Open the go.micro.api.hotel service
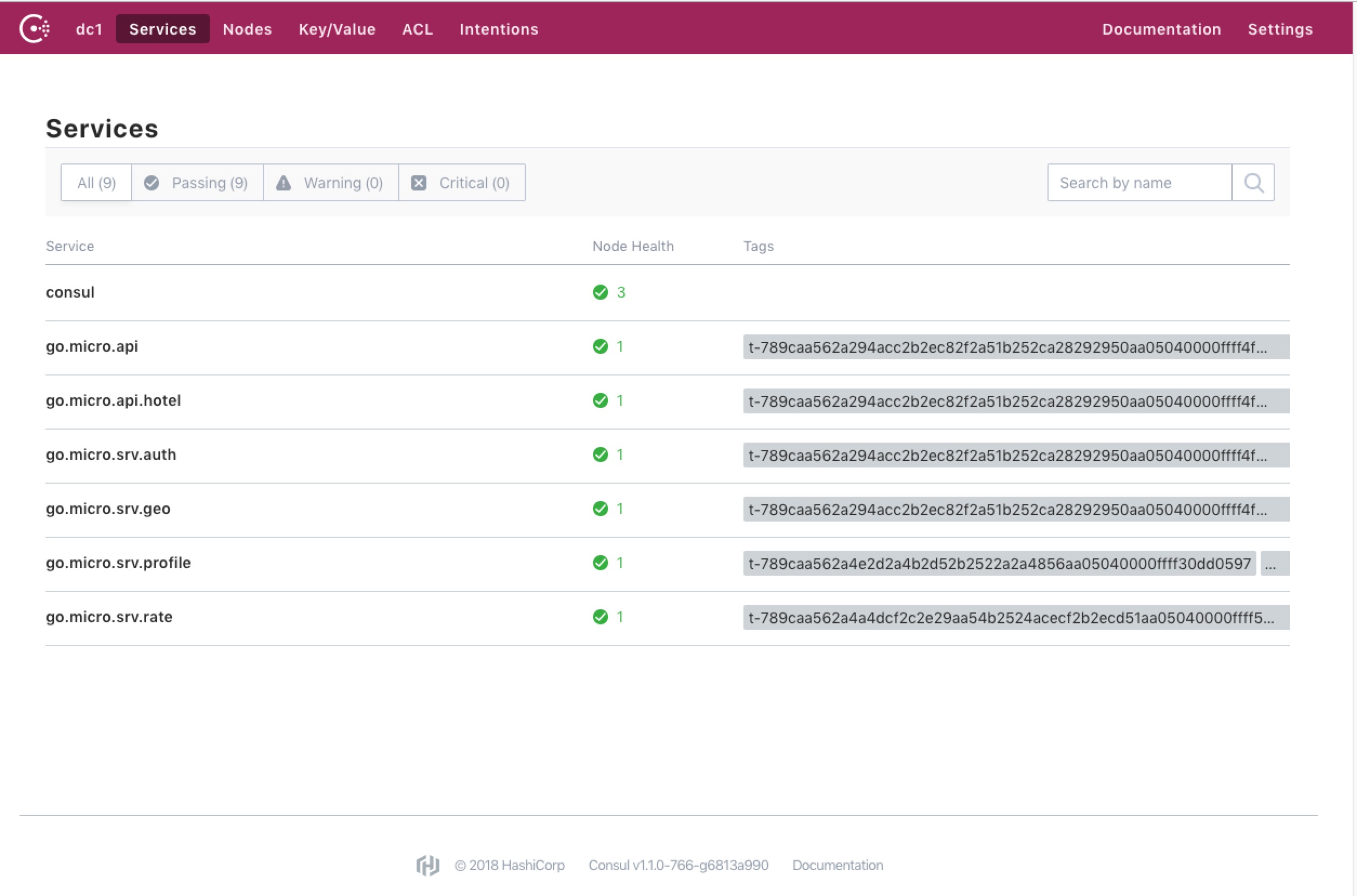The width and height of the screenshot is (1357, 896). [x=113, y=400]
